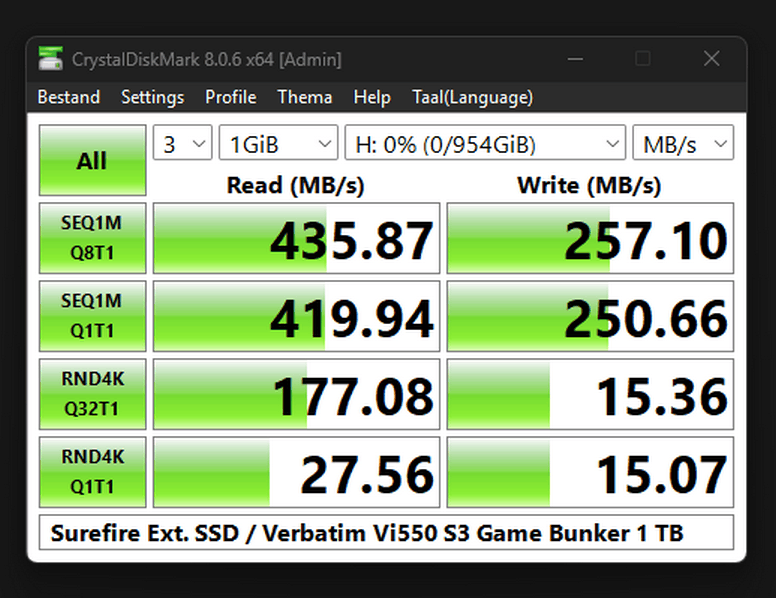
Task: Minimize the CrystalDiskMark window
Action: point(575,59)
